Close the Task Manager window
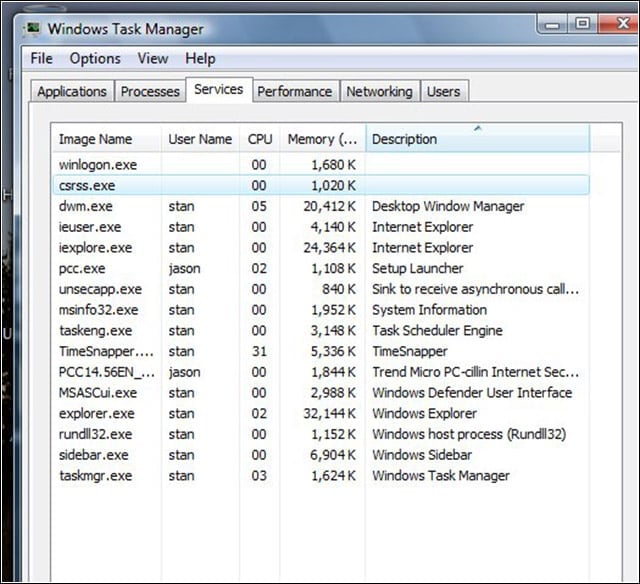640x584 pixels. [x=619, y=23]
